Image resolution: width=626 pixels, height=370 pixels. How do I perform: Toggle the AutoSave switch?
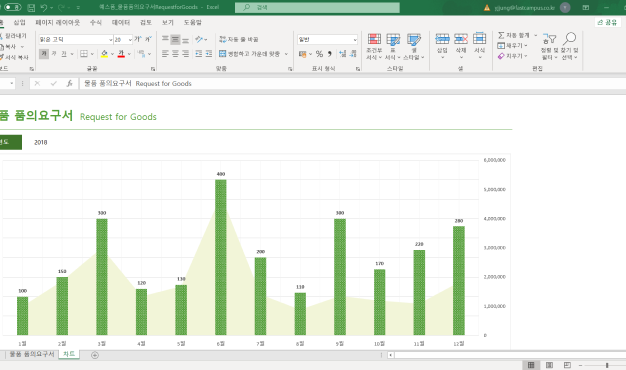click(x=12, y=7)
